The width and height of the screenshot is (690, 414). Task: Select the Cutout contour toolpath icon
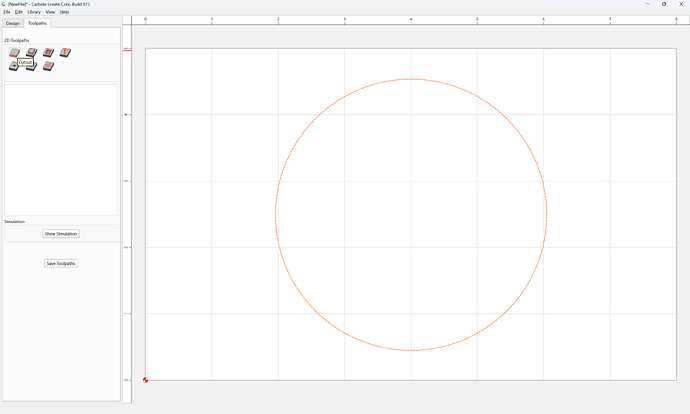(x=15, y=52)
